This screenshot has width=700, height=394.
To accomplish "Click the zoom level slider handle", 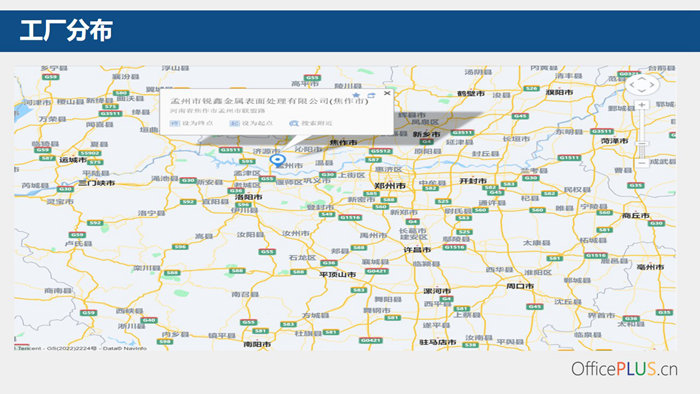I will (642, 144).
